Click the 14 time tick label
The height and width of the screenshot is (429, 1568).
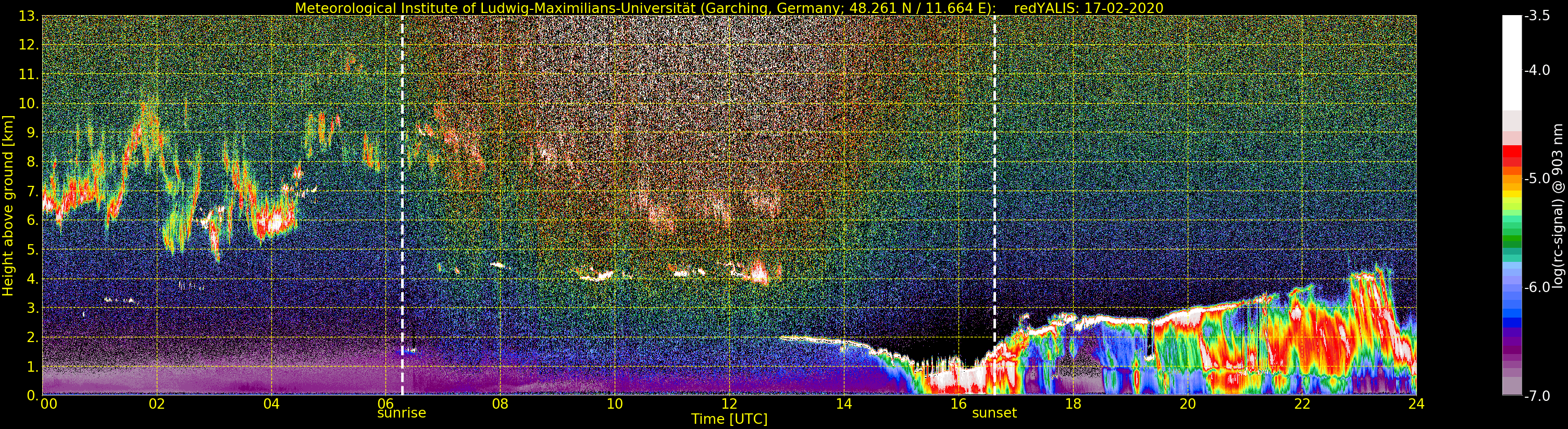pos(844,404)
